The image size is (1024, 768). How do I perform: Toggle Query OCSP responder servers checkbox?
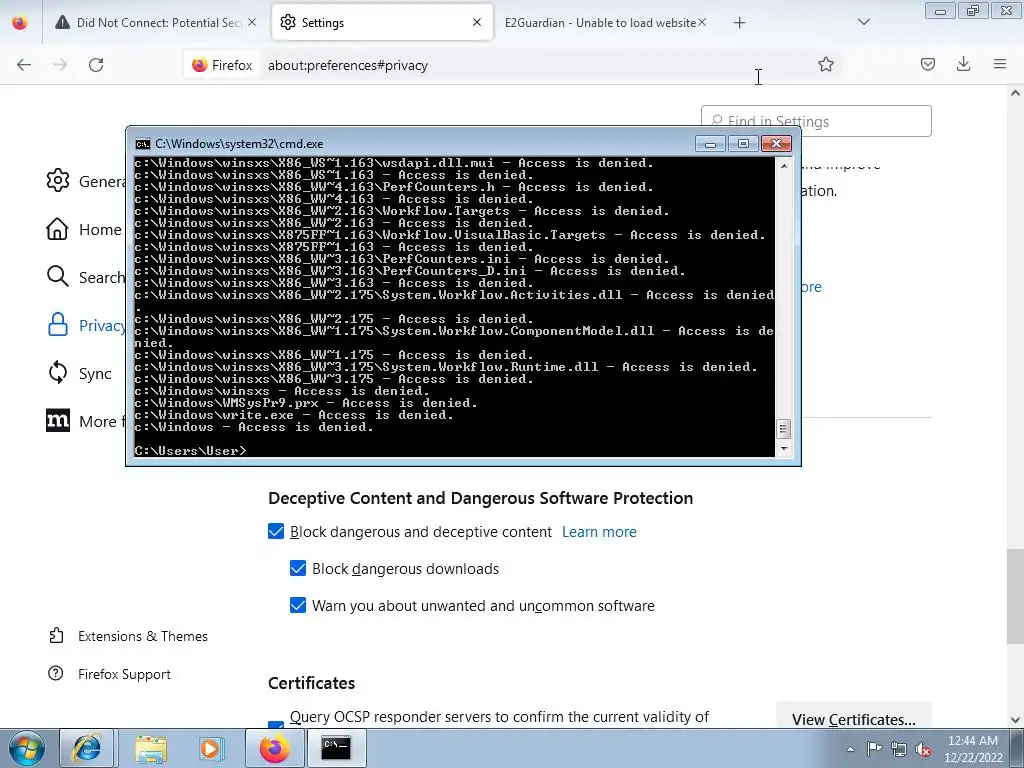click(276, 724)
